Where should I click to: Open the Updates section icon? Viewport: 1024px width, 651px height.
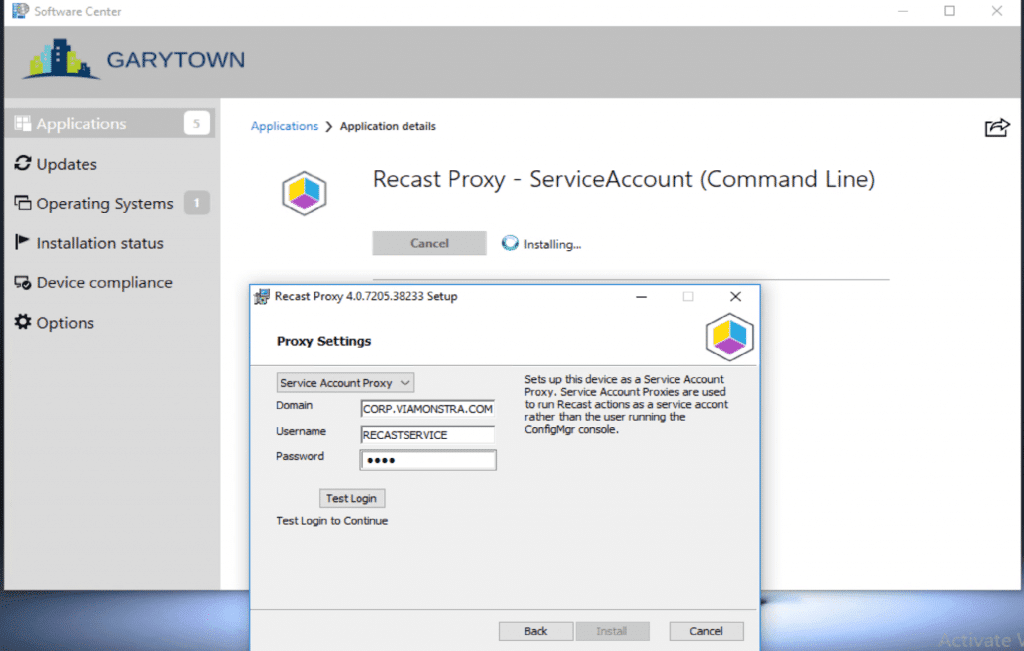pyautogui.click(x=24, y=163)
